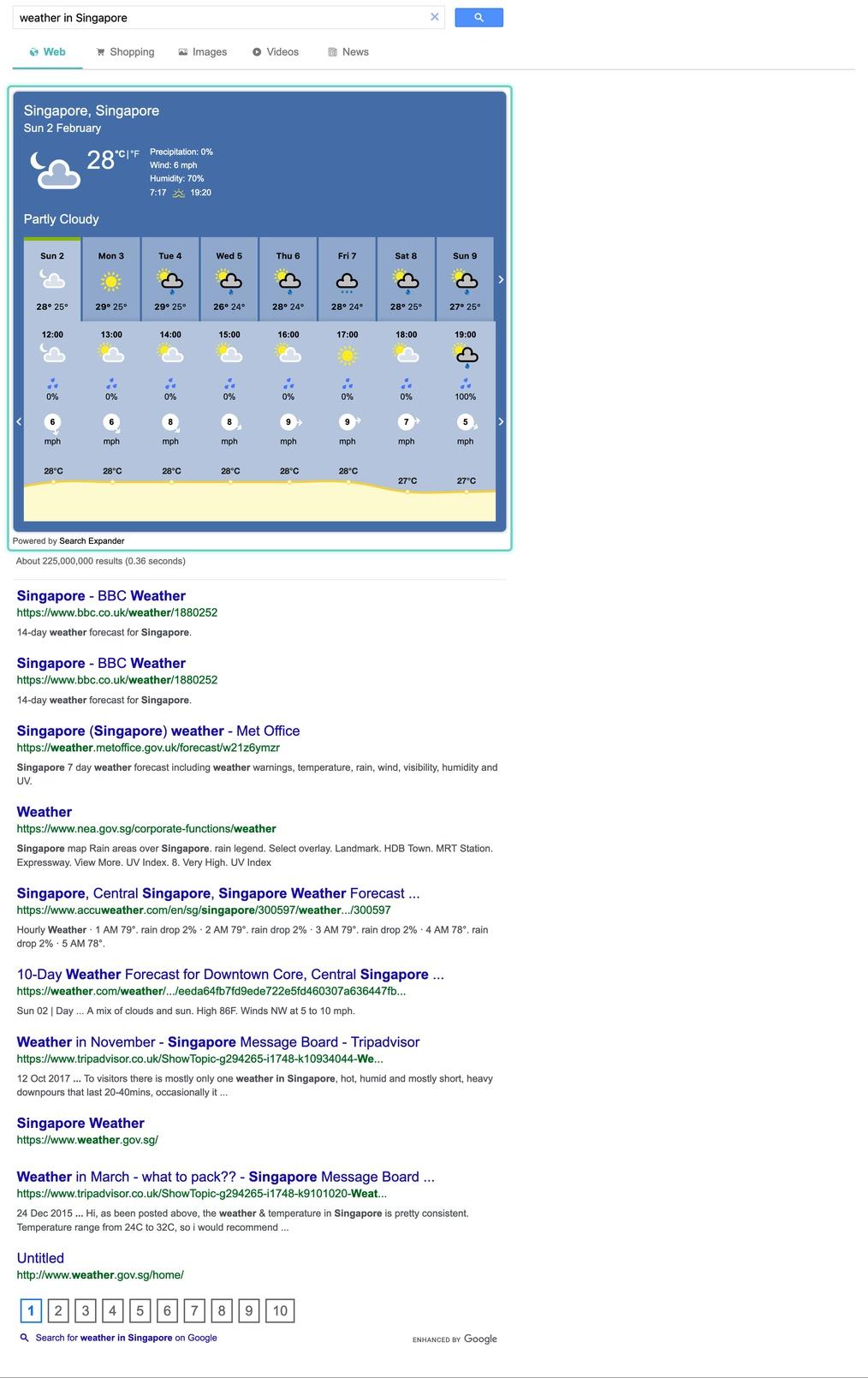The height and width of the screenshot is (1378, 868).
Task: Click the 16:00 wind speed 9 badge
Action: coord(288,421)
